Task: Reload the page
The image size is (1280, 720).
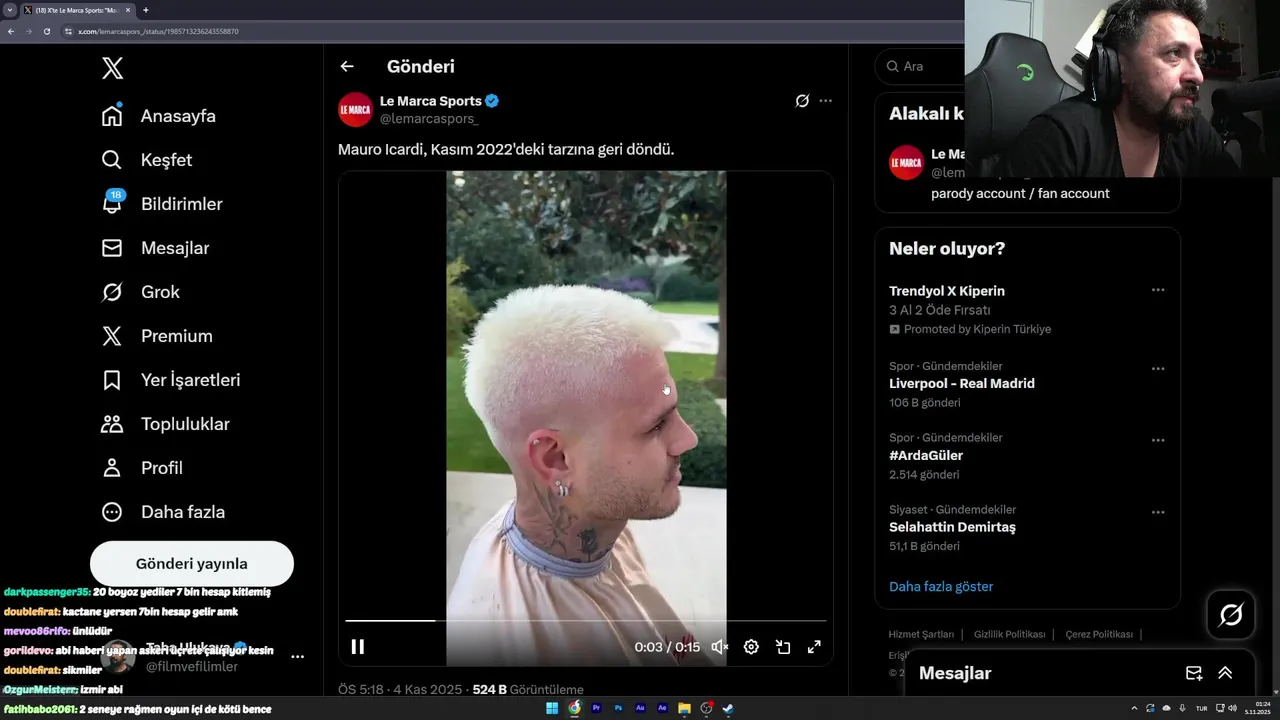Action: pos(46,31)
